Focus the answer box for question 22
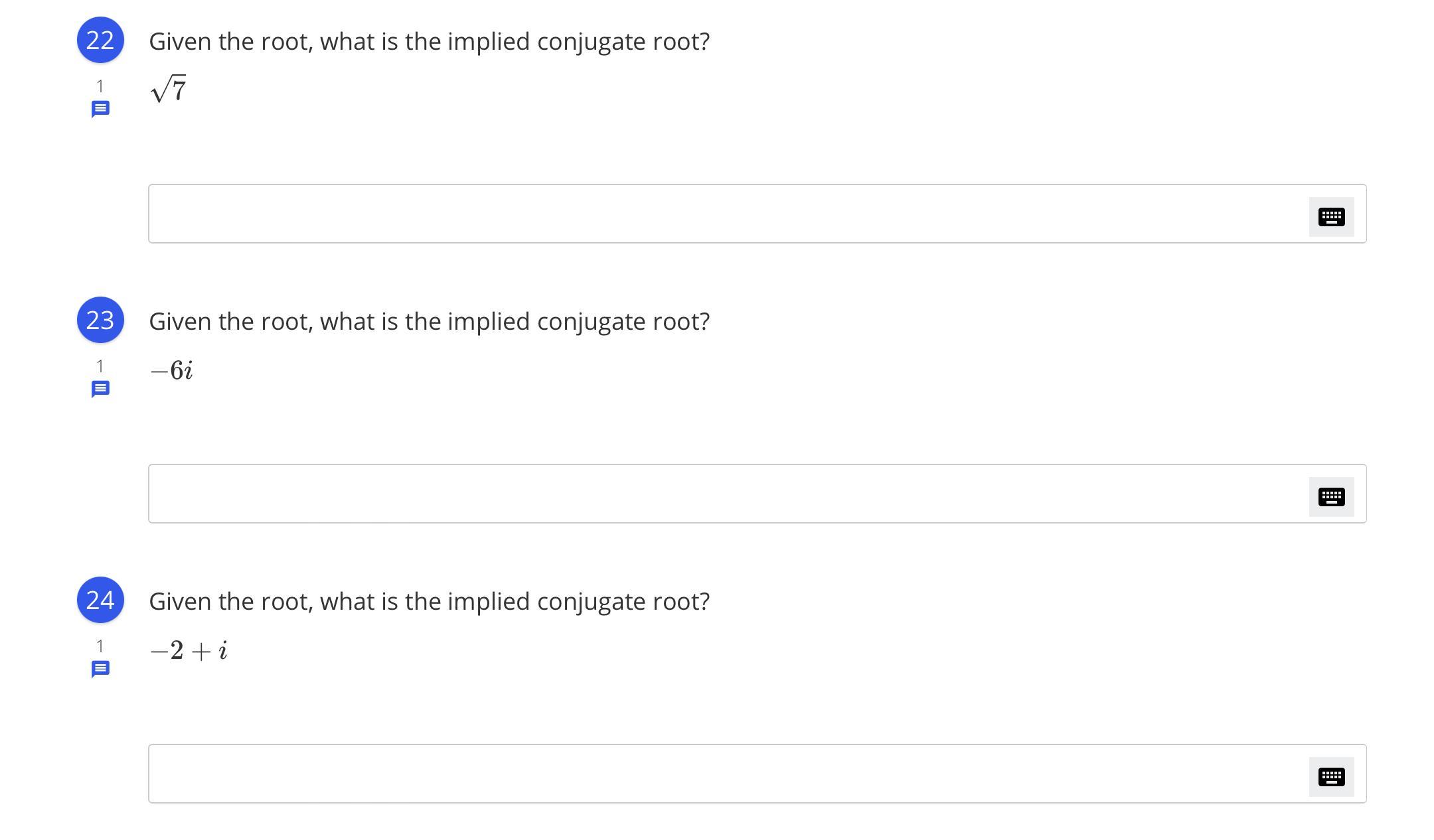The width and height of the screenshot is (1434, 840). [724, 214]
